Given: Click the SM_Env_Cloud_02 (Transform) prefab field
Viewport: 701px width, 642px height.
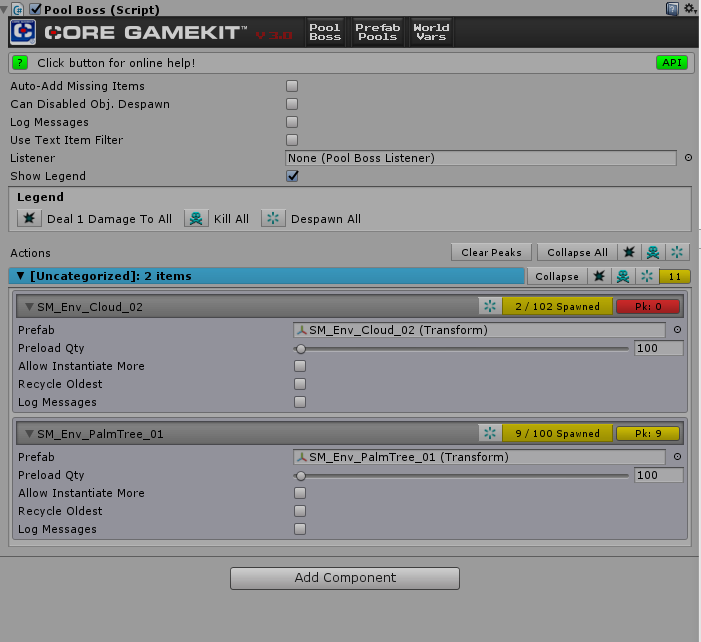Looking at the screenshot, I should pos(479,330).
